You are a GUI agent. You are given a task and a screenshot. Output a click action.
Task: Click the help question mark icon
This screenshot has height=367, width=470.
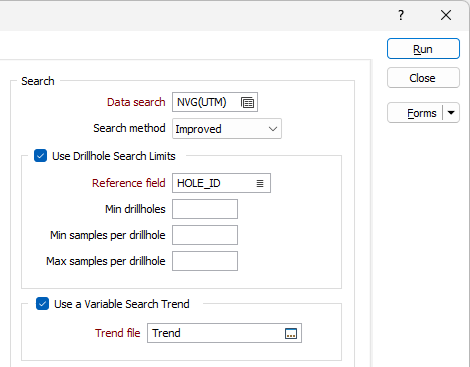pos(401,15)
